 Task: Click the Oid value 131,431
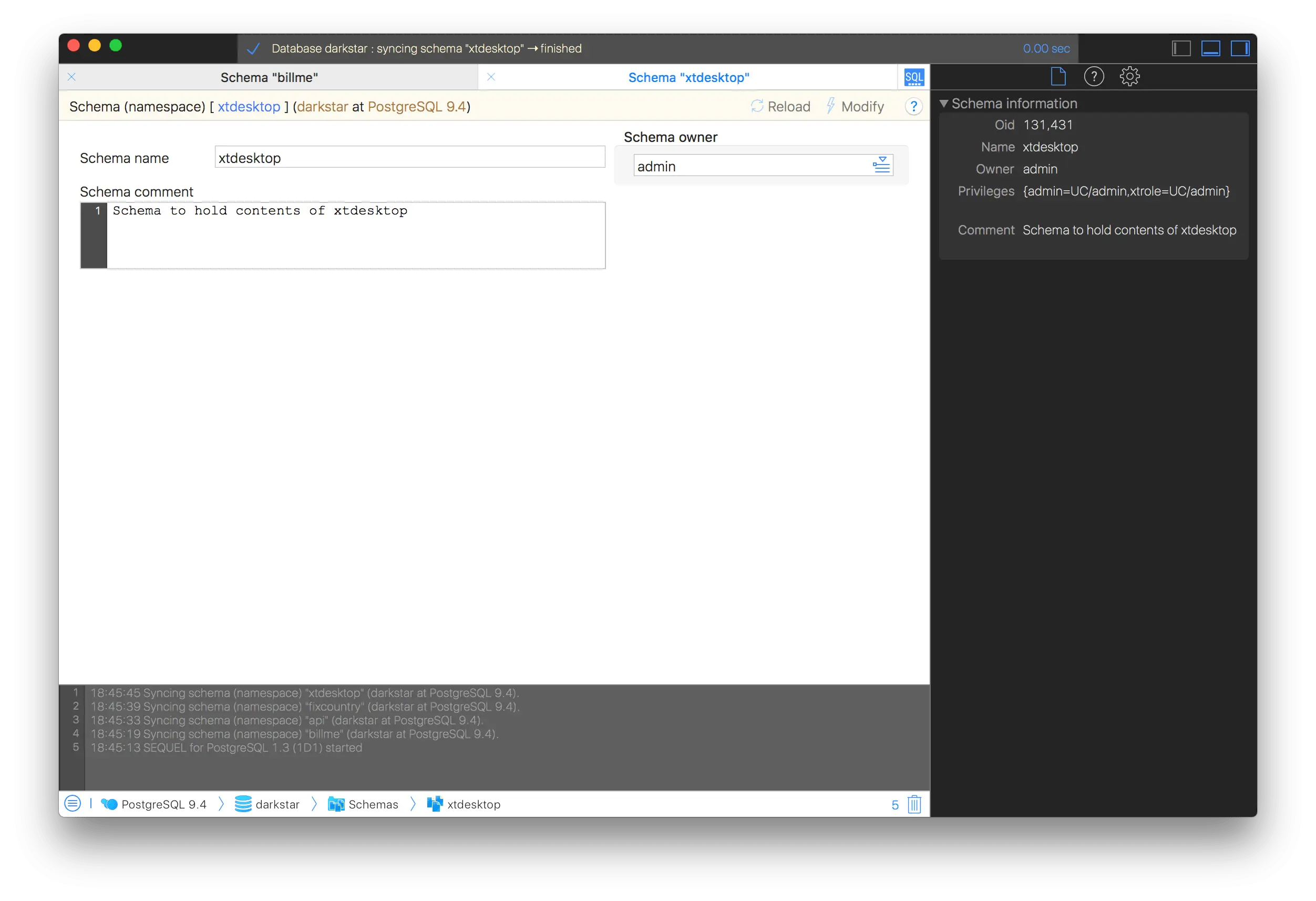click(x=1047, y=125)
